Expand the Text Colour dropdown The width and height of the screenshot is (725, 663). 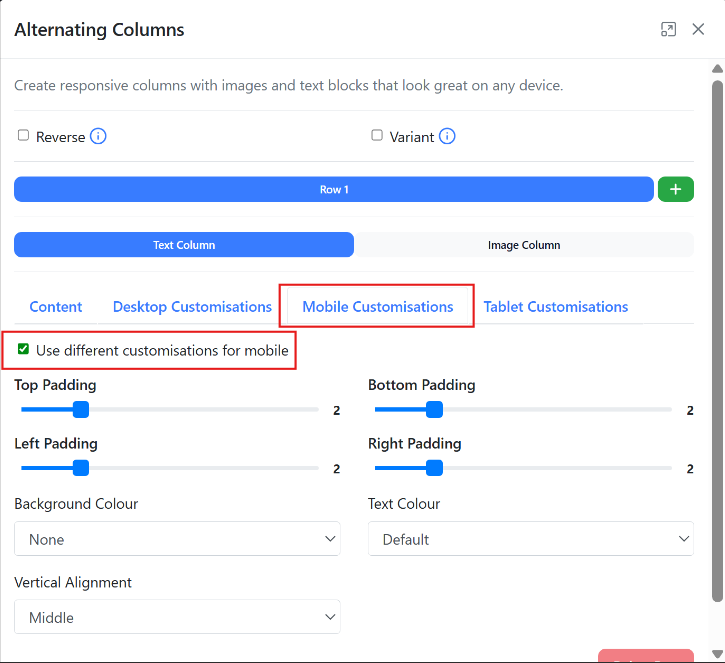(x=530, y=539)
